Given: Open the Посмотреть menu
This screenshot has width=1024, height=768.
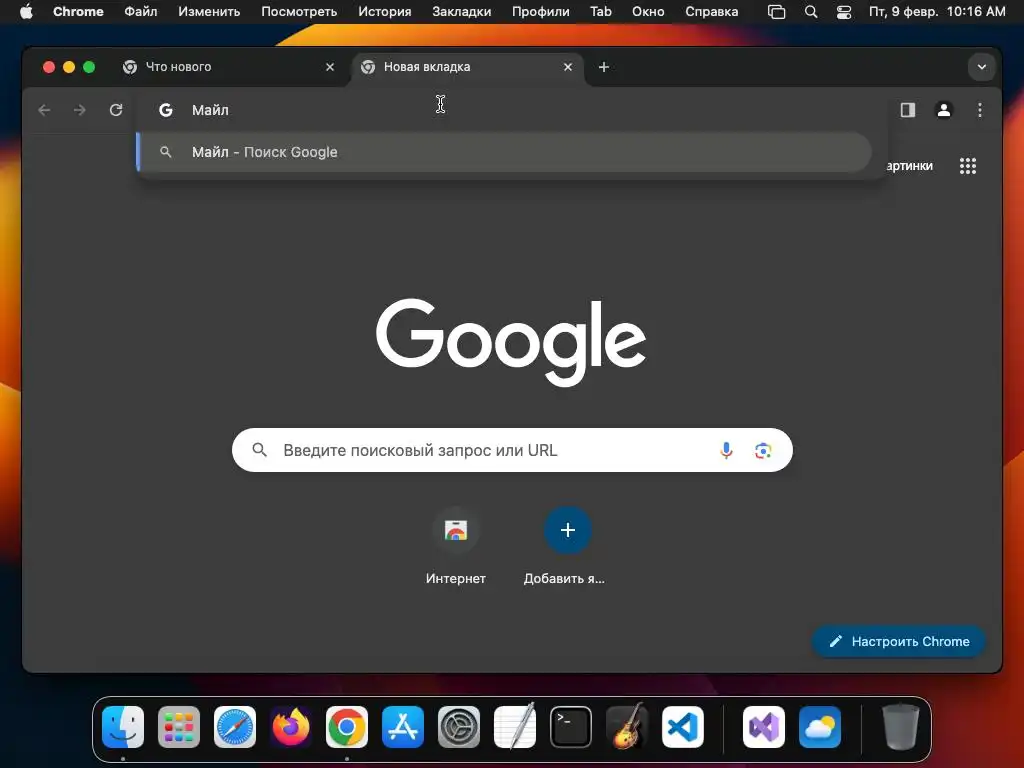Looking at the screenshot, I should 299,11.
